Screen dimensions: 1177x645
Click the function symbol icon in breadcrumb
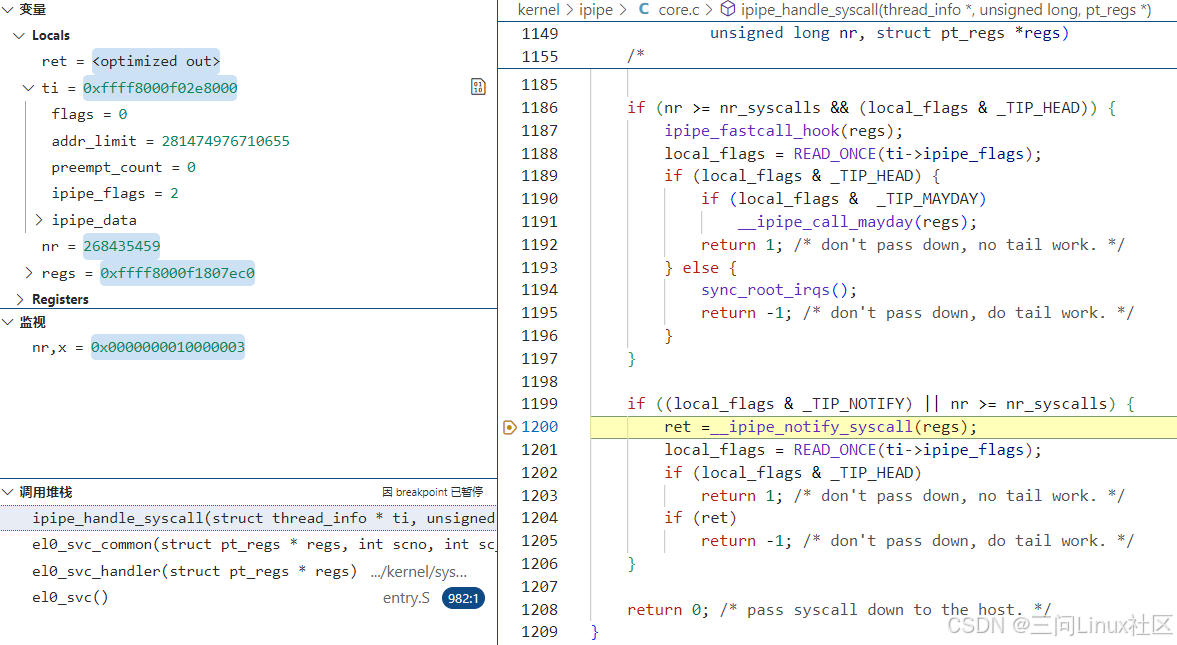[727, 9]
